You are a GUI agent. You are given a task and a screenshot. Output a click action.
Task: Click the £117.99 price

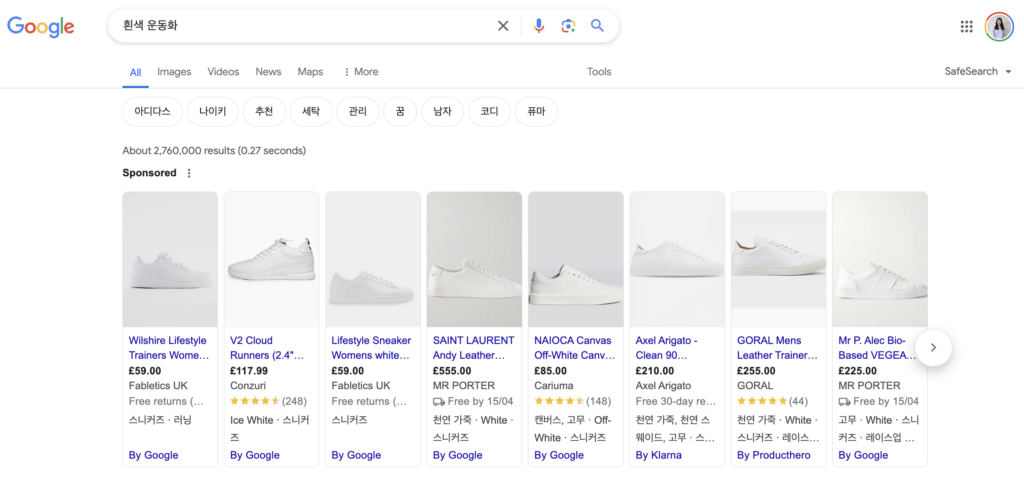[x=249, y=371]
